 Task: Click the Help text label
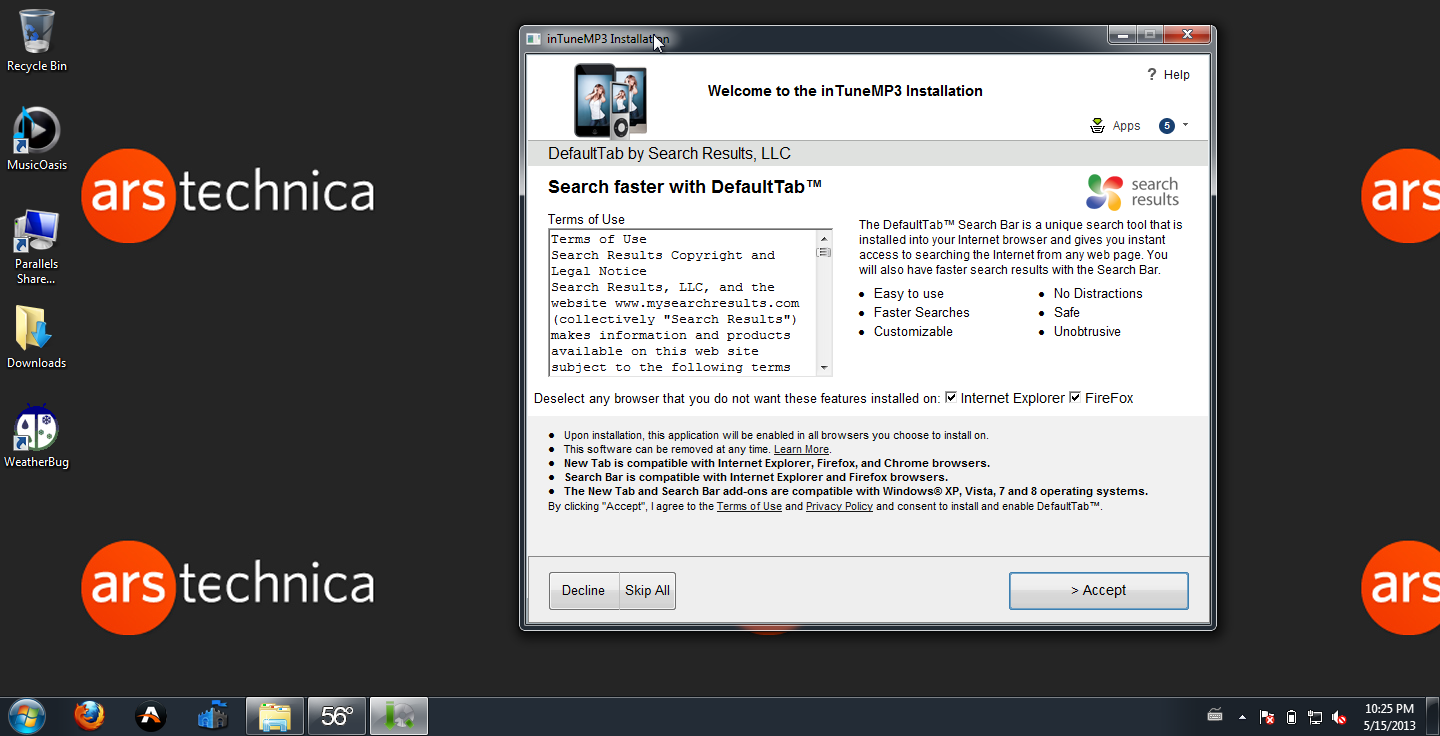pyautogui.click(x=1177, y=74)
